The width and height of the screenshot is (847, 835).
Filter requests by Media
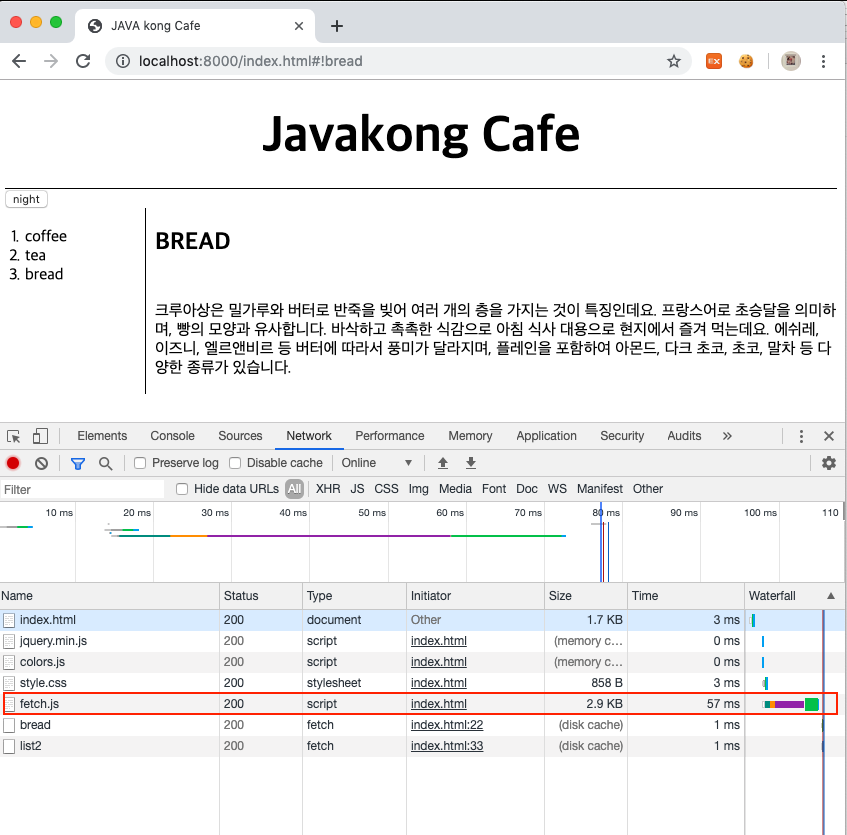pos(455,489)
